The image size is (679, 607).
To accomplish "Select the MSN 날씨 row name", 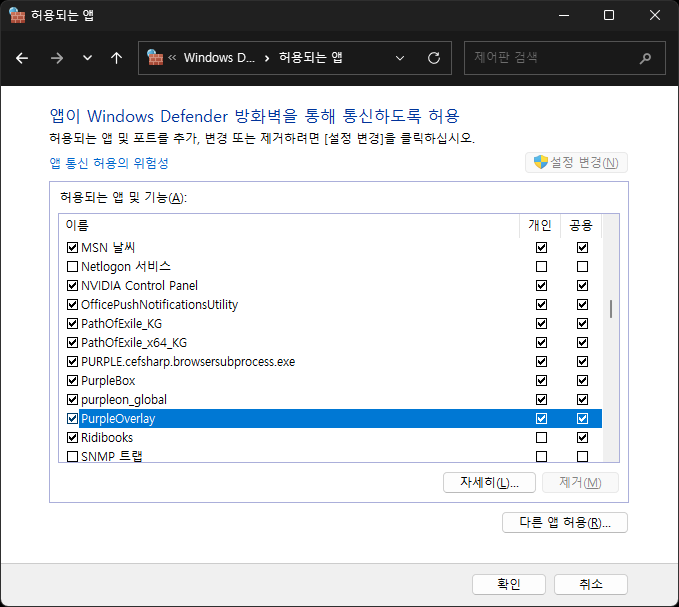I will click(x=108, y=248).
